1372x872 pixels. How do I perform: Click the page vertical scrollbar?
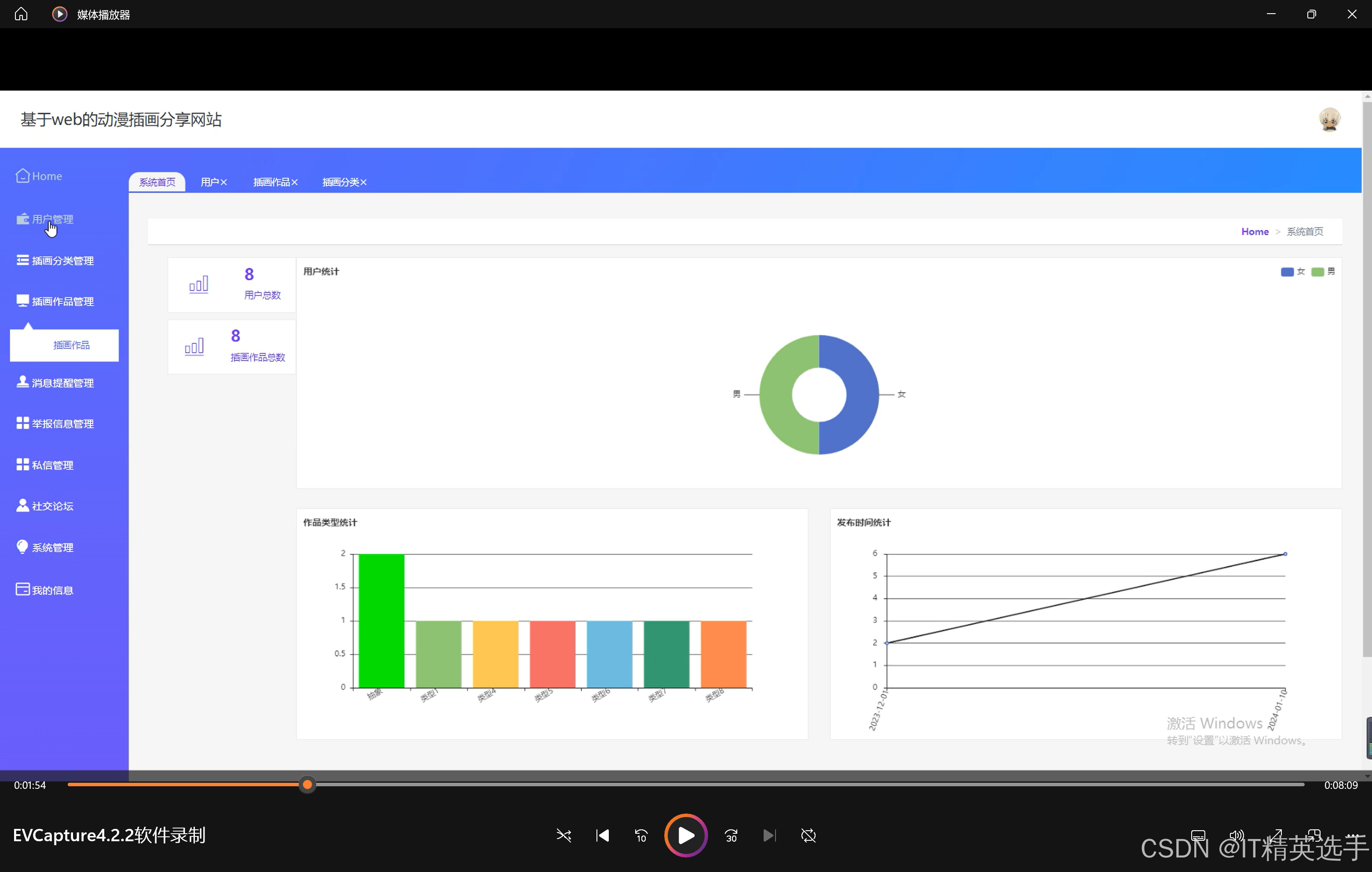pyautogui.click(x=1367, y=379)
